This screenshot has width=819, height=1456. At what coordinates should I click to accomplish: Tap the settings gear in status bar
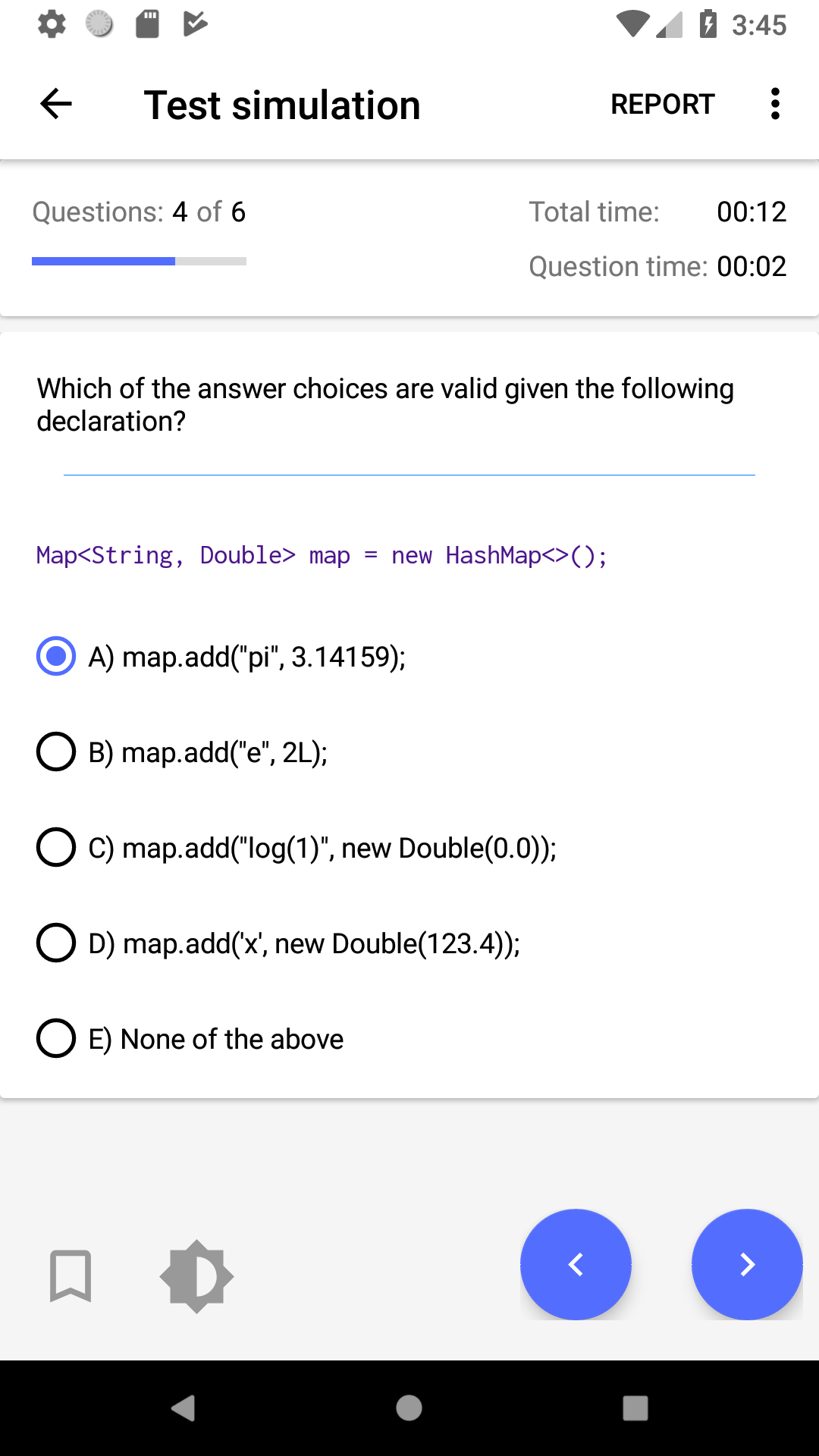(52, 24)
